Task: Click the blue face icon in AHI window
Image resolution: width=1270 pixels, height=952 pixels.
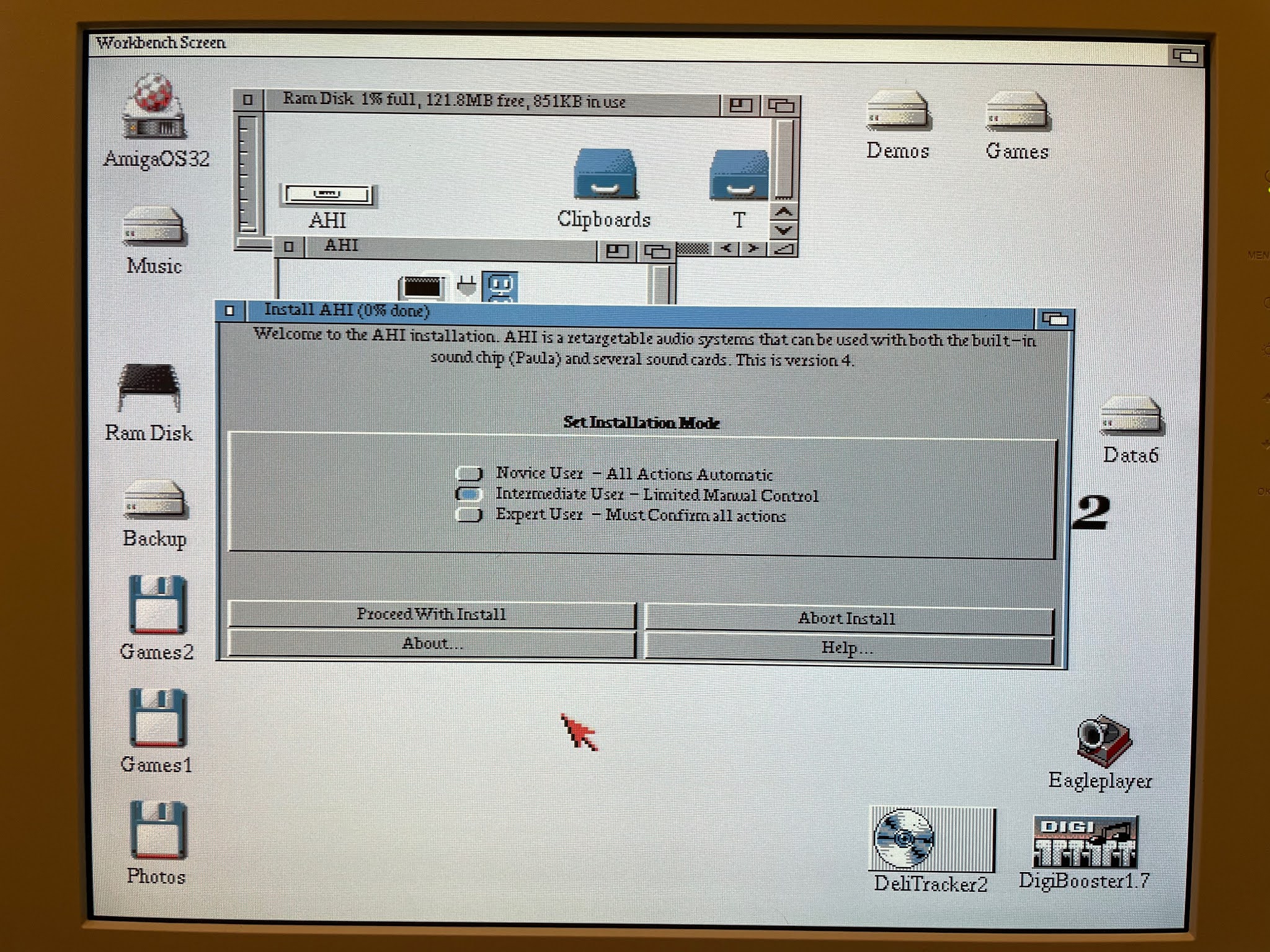Action: tap(500, 287)
